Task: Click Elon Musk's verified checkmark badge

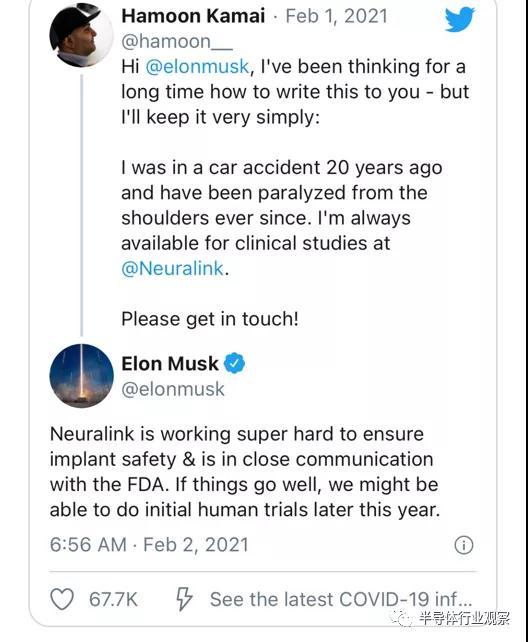Action: click(234, 363)
